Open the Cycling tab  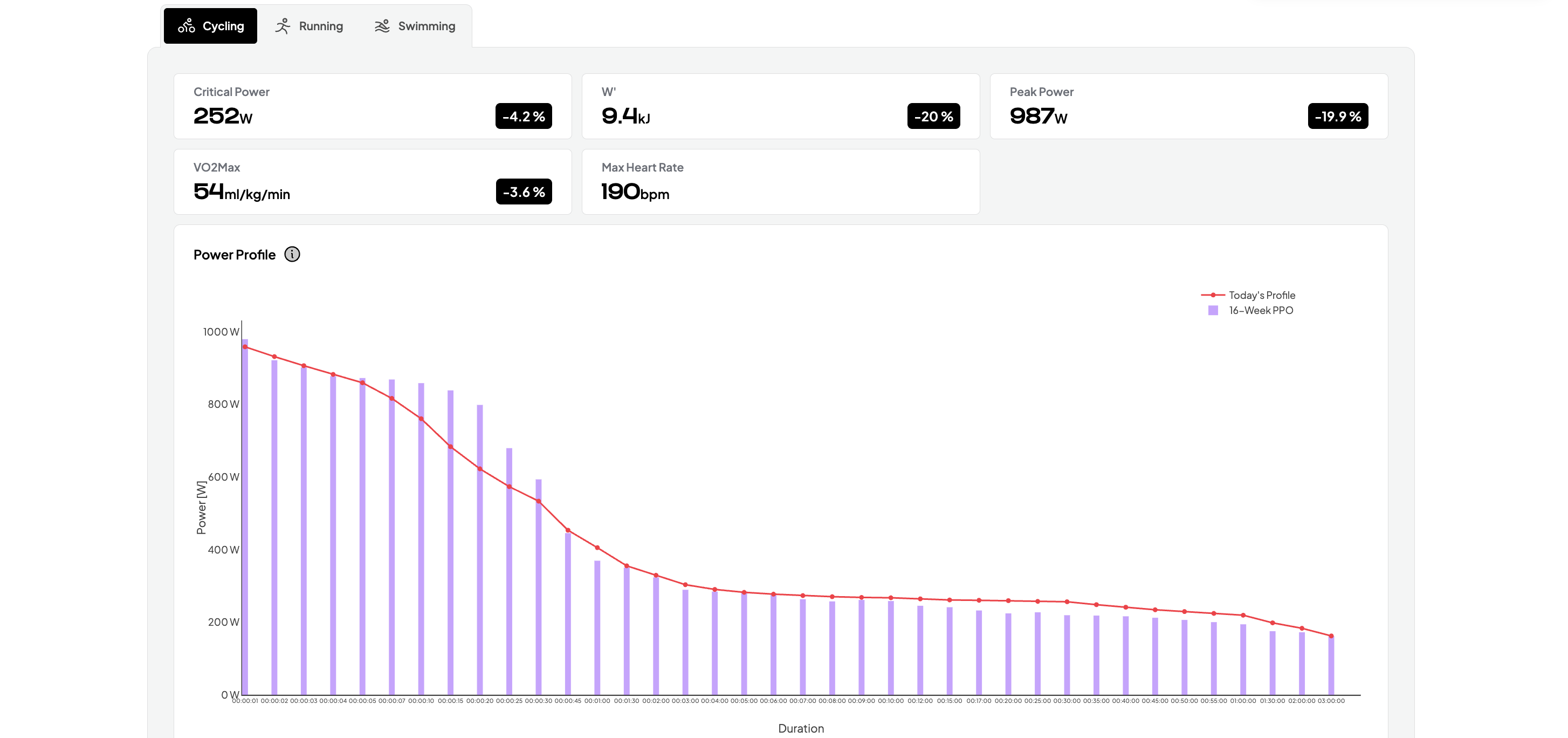[211, 26]
